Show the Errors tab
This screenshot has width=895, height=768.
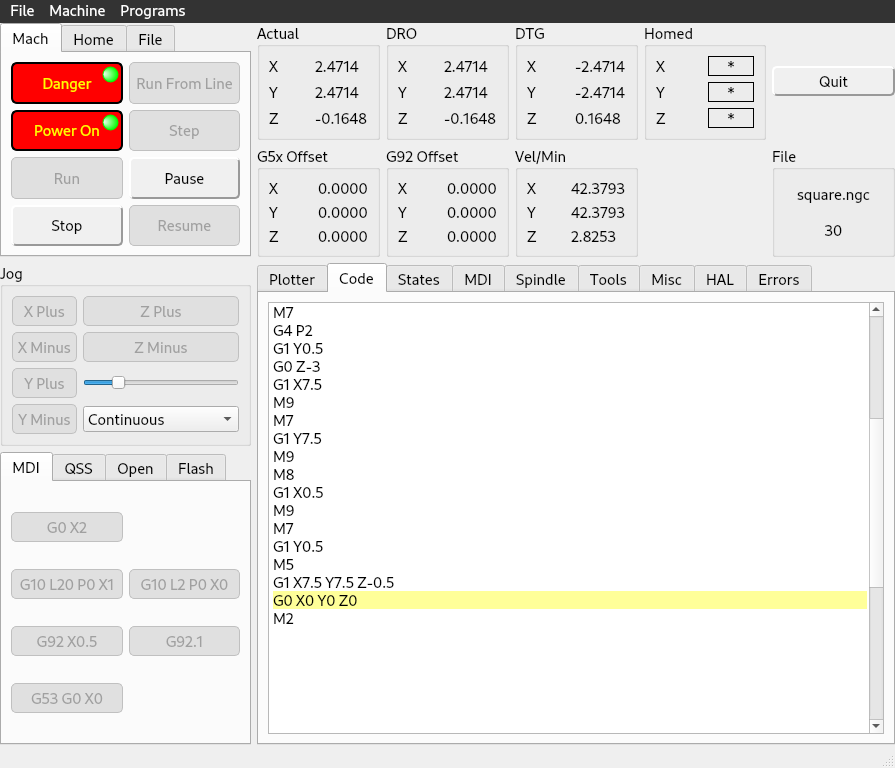778,280
